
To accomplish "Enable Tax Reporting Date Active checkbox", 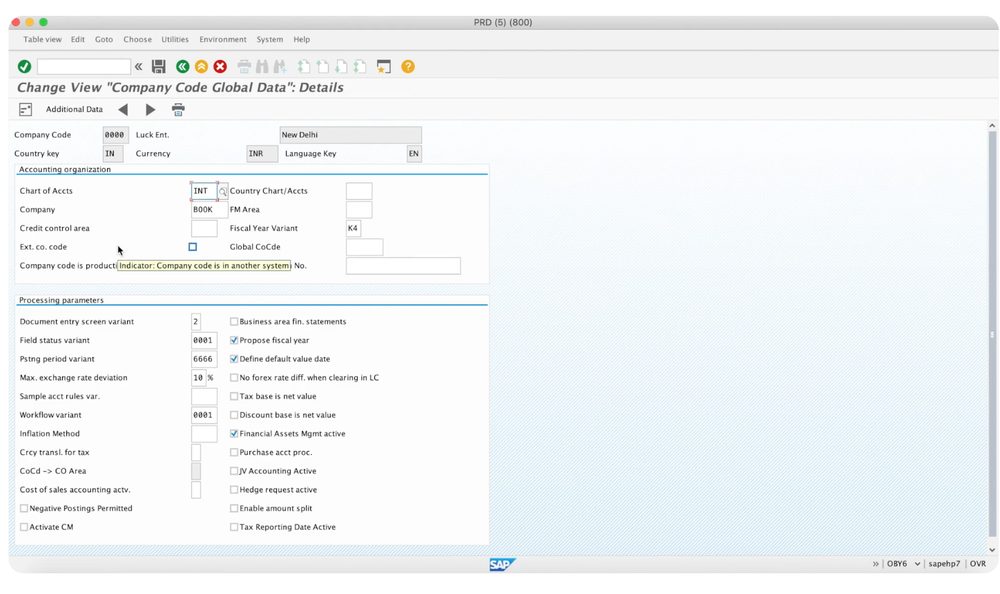I will point(234,527).
